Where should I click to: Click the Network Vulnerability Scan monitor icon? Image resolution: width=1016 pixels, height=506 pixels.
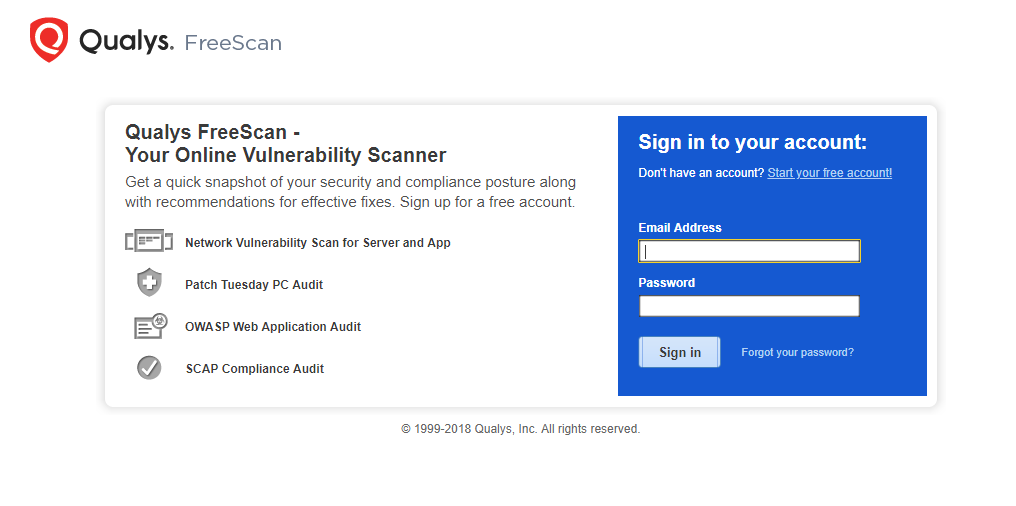coord(149,241)
